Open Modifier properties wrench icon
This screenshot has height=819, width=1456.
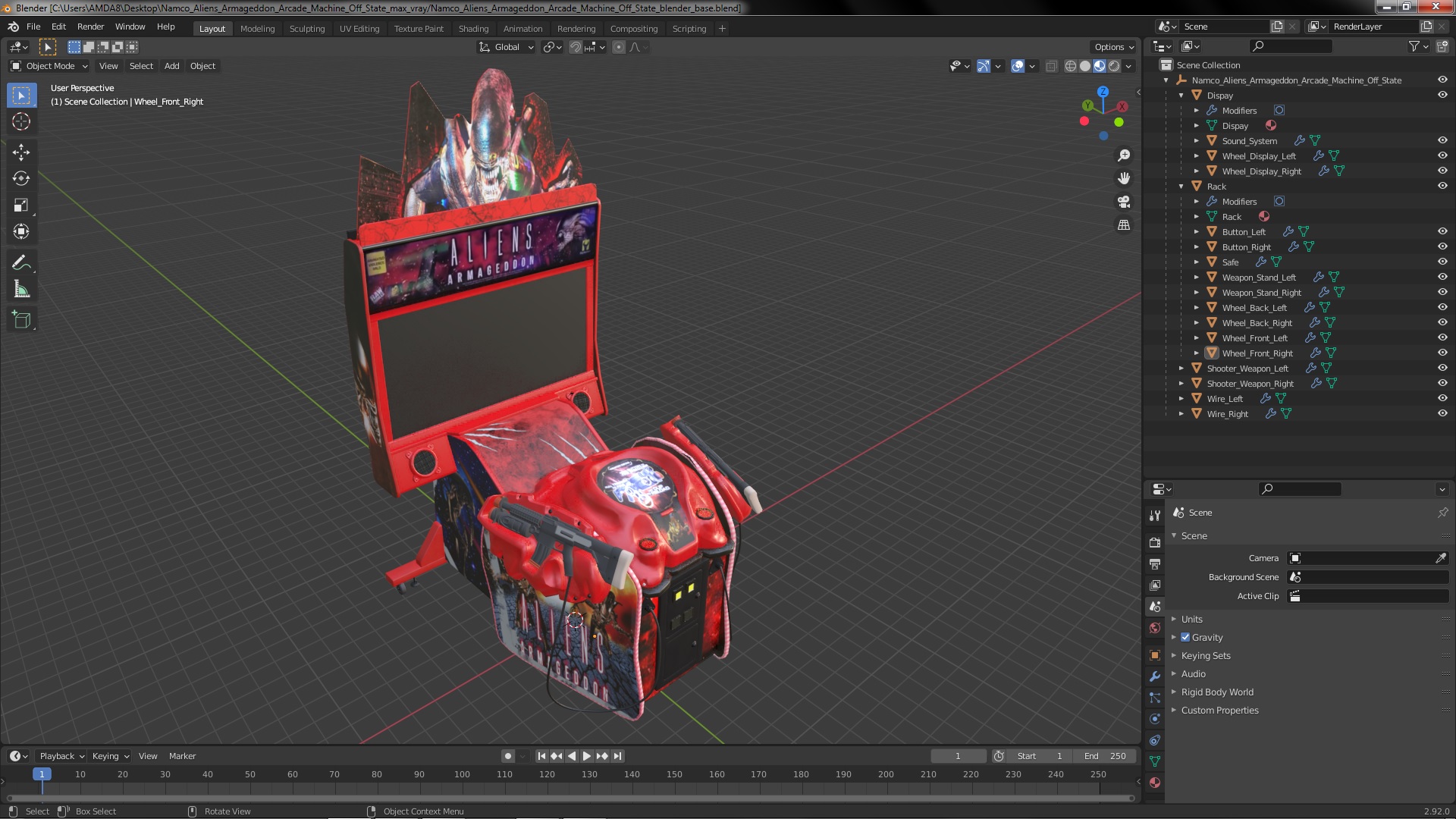point(1155,676)
